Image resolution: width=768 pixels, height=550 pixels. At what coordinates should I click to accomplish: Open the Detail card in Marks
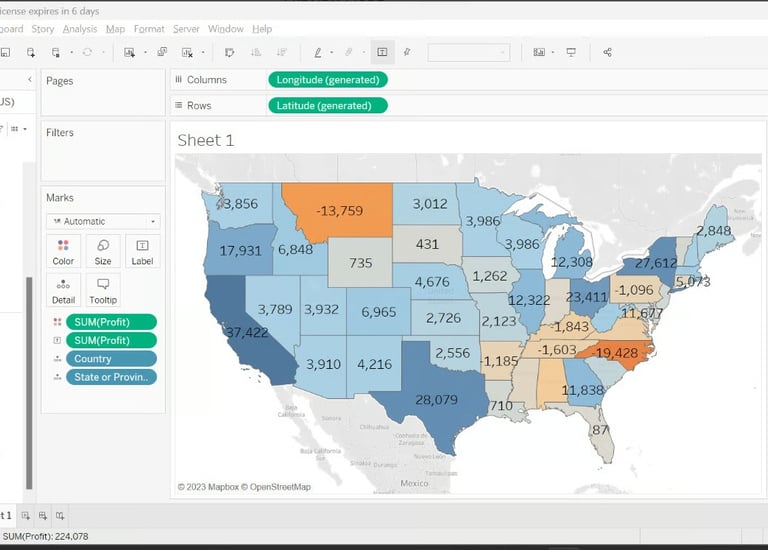63,290
